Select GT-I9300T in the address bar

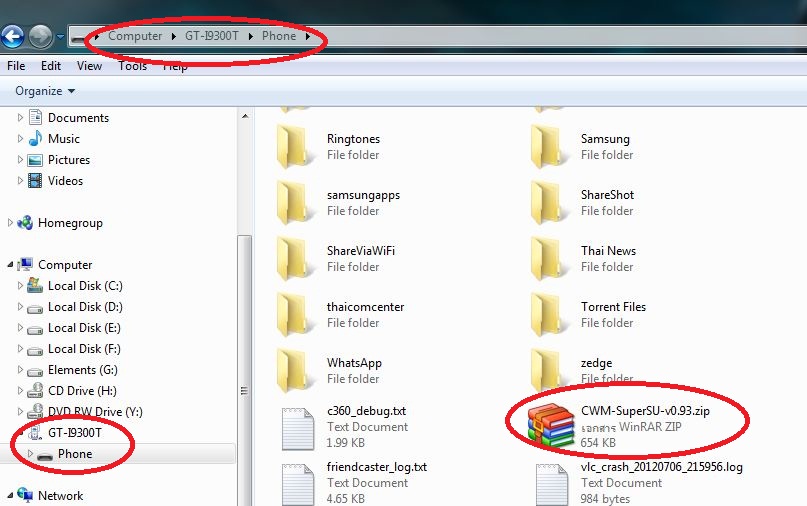(x=212, y=36)
